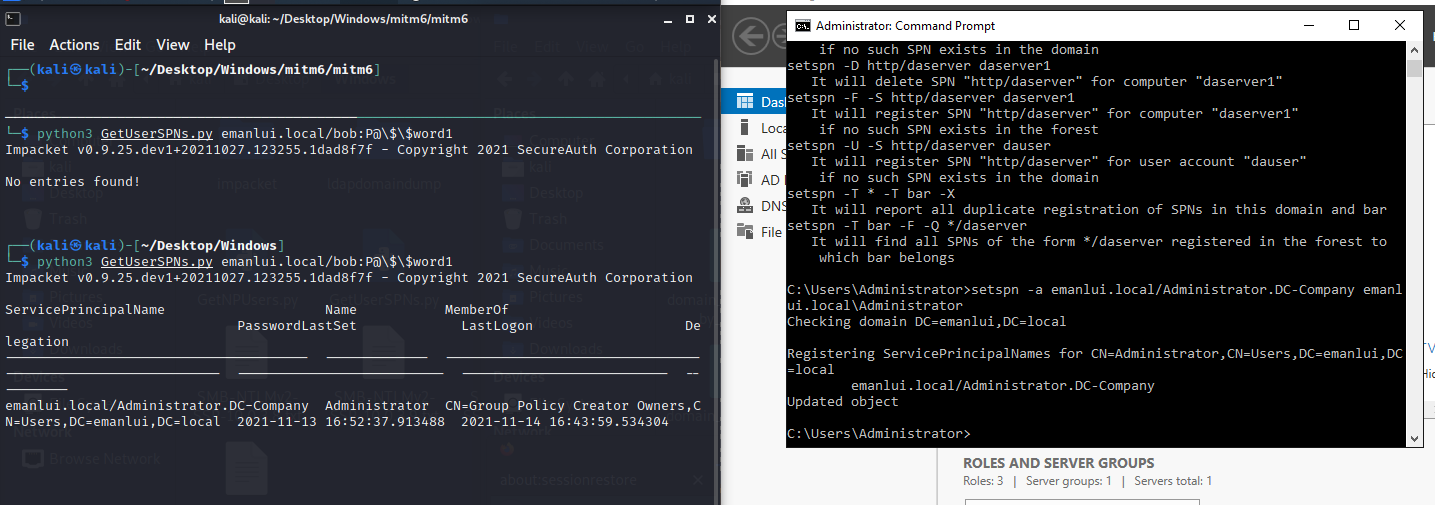The image size is (1435, 505).
Task: Open the Actions menu in terminal
Action: coord(74,45)
